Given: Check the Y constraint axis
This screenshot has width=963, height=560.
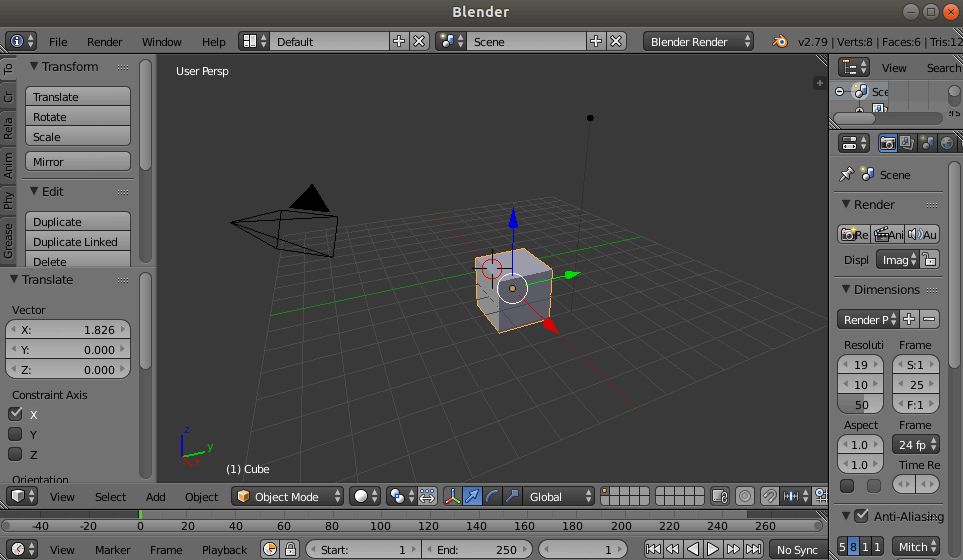Looking at the screenshot, I should click(x=15, y=434).
